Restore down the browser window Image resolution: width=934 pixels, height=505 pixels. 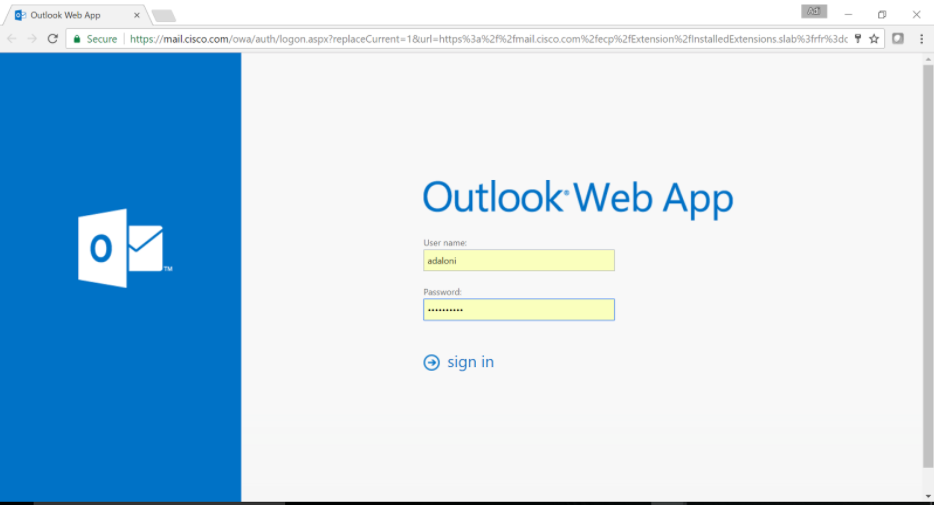pyautogui.click(x=882, y=14)
